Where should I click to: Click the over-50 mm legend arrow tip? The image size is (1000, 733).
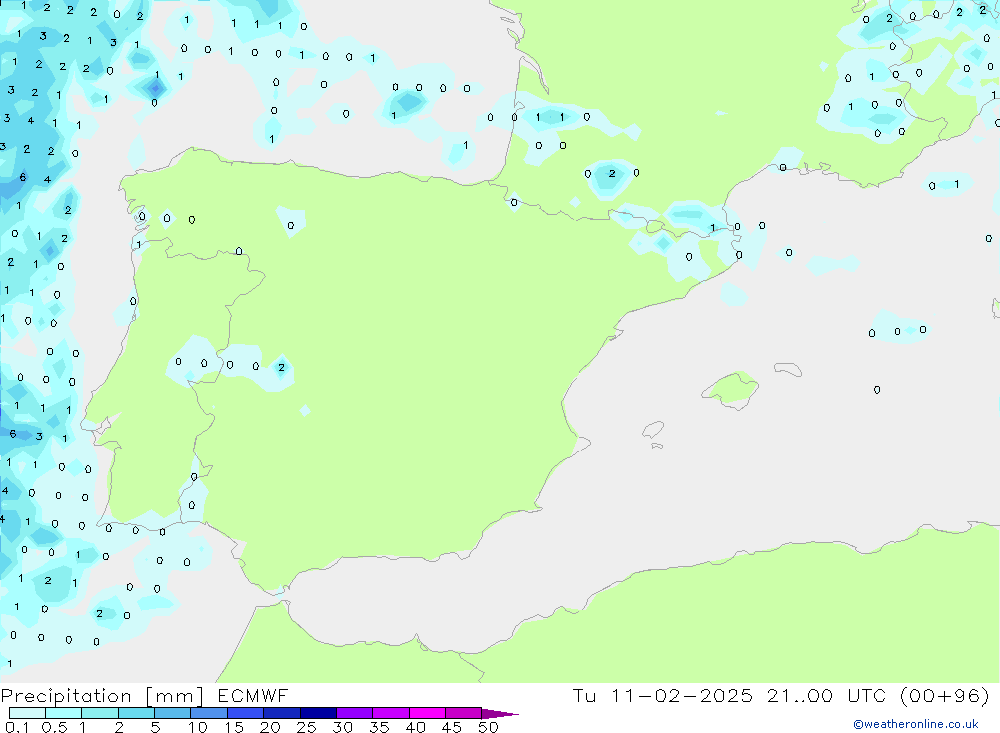click(x=500, y=713)
